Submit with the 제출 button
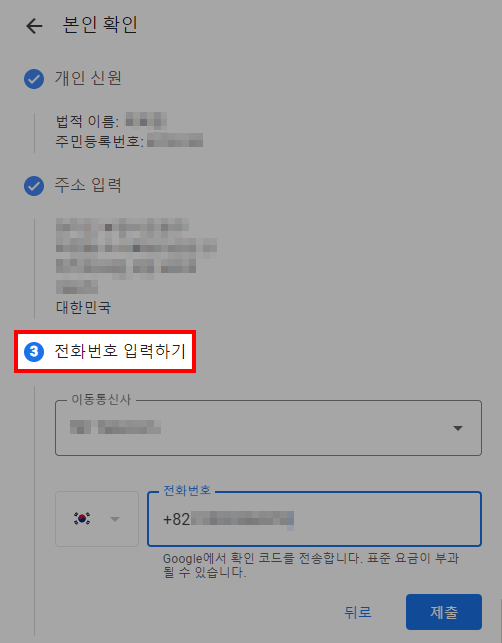Screen dimensions: 502x643 click(x=444, y=612)
